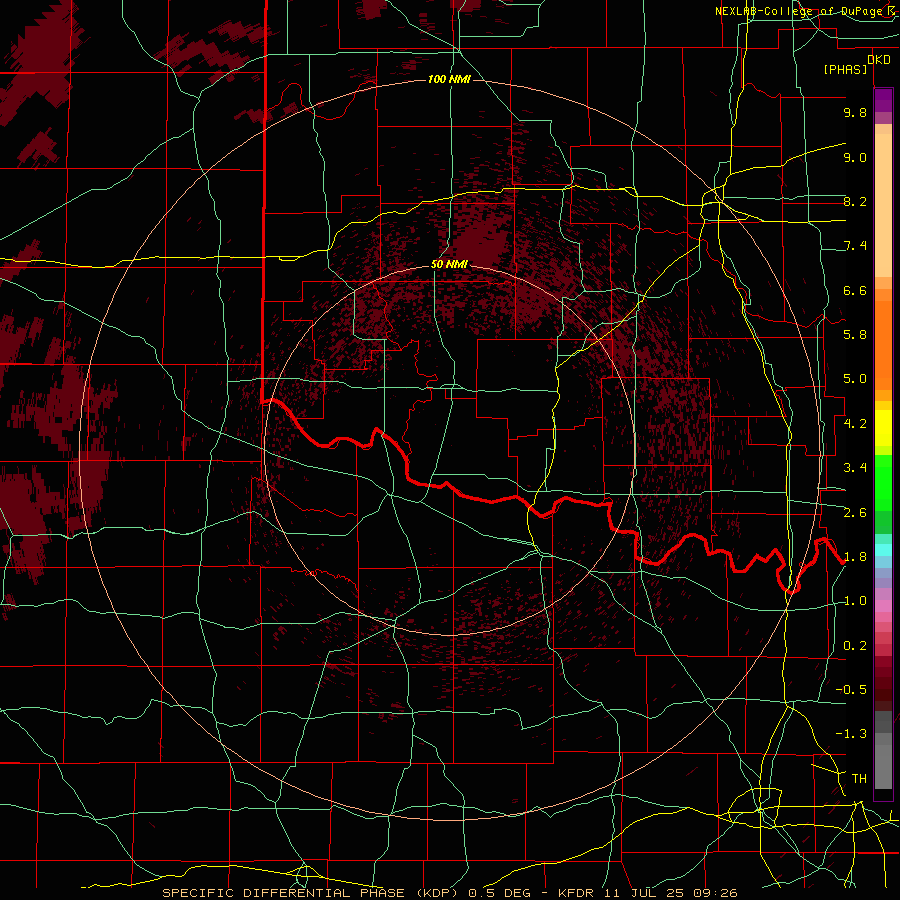Click the "50 NMI" range ring label

point(449,264)
